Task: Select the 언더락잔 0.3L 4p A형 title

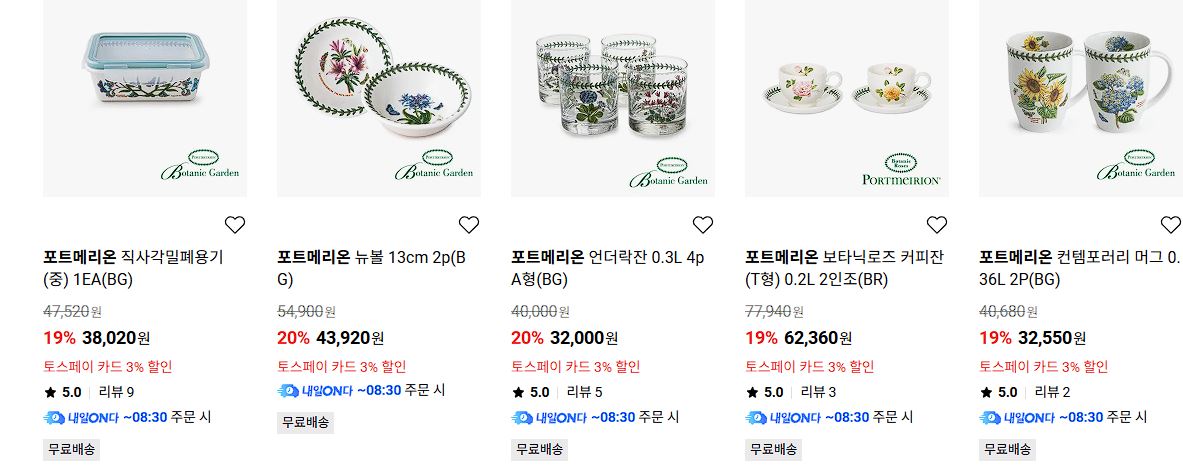Action: coord(607,268)
